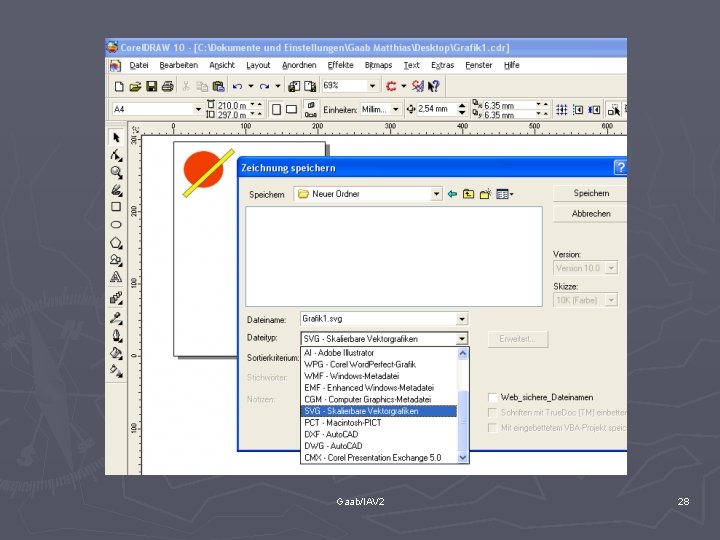Enable Web_sichere_Dateinamen checkbox

tap(493, 398)
